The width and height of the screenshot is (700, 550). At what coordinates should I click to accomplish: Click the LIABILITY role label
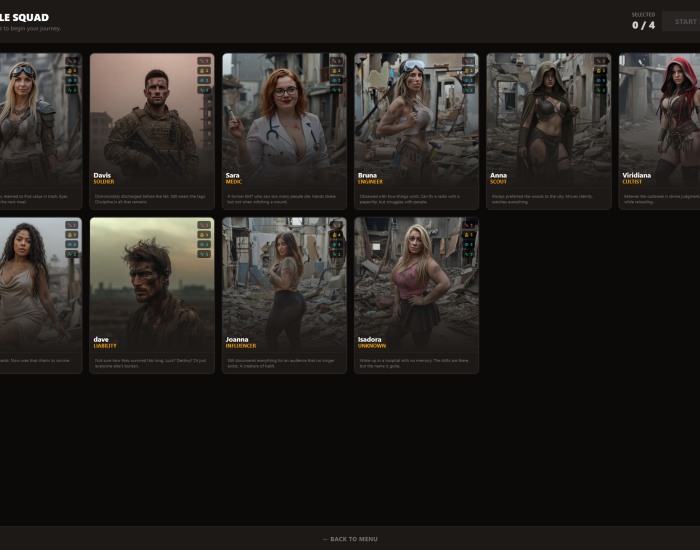[105, 346]
